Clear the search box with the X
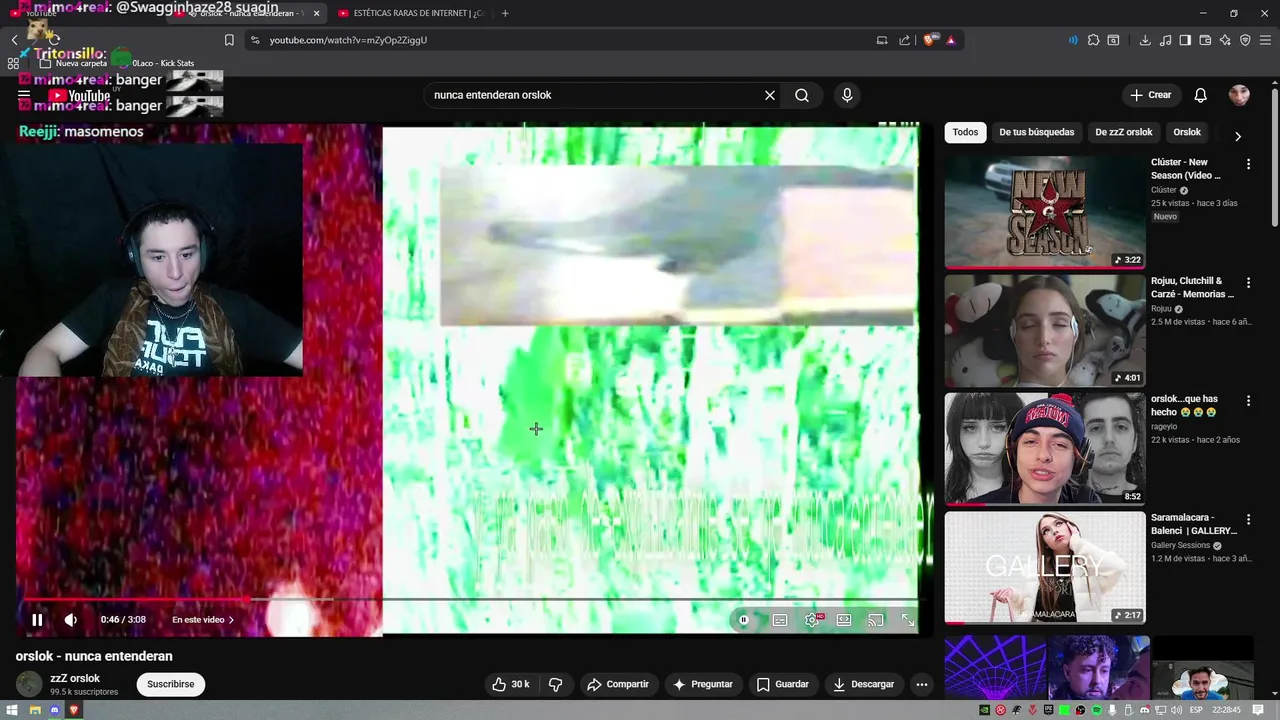Screen dimensions: 1280x720 pyautogui.click(x=770, y=95)
